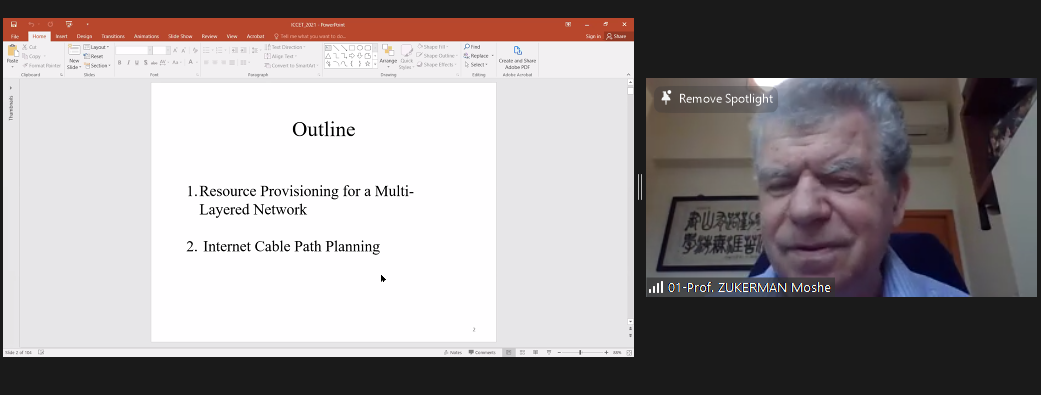Switch to the Insert tab
This screenshot has height=395, width=1041.
click(x=61, y=37)
